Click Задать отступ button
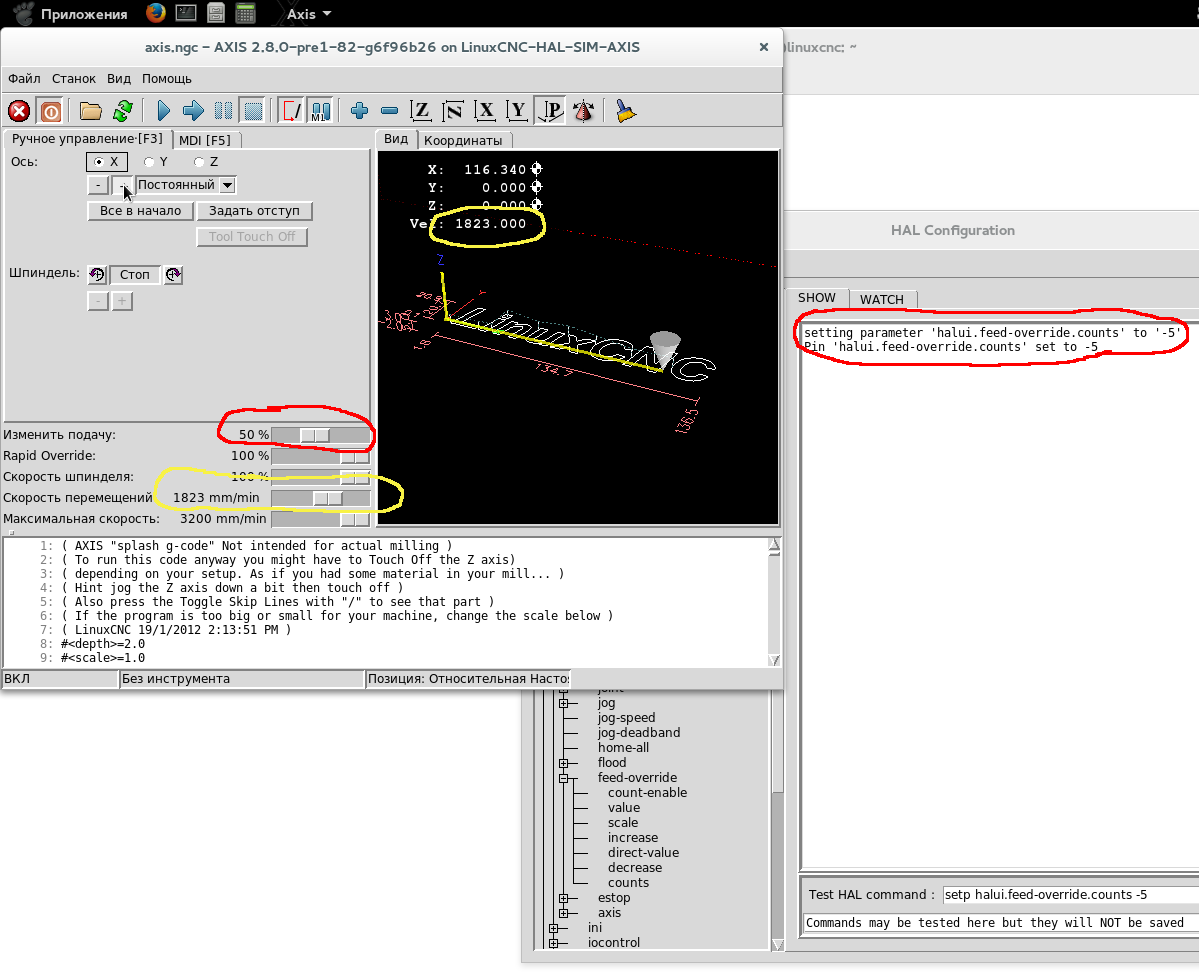 click(x=255, y=211)
